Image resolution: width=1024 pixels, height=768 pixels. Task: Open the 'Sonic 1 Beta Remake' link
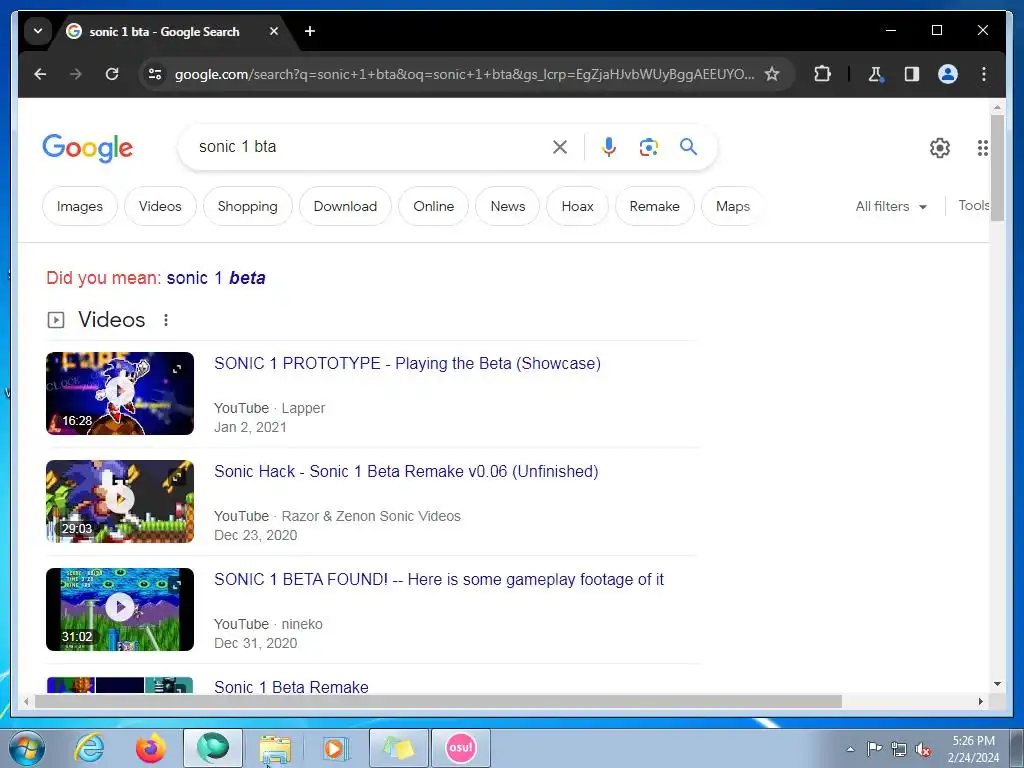(291, 687)
